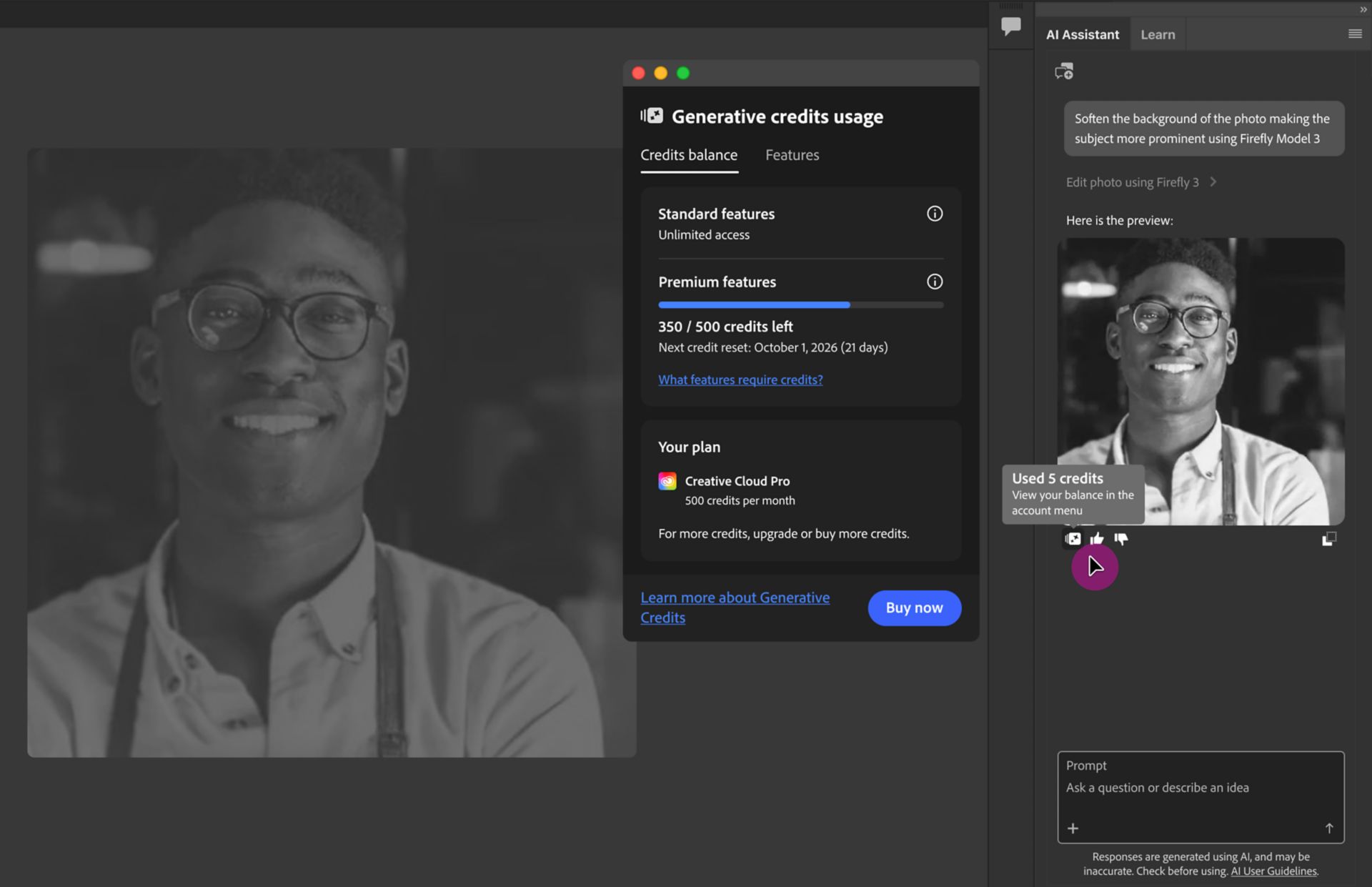Click the Buy now button
Viewport: 1372px width, 887px height.
tap(915, 608)
